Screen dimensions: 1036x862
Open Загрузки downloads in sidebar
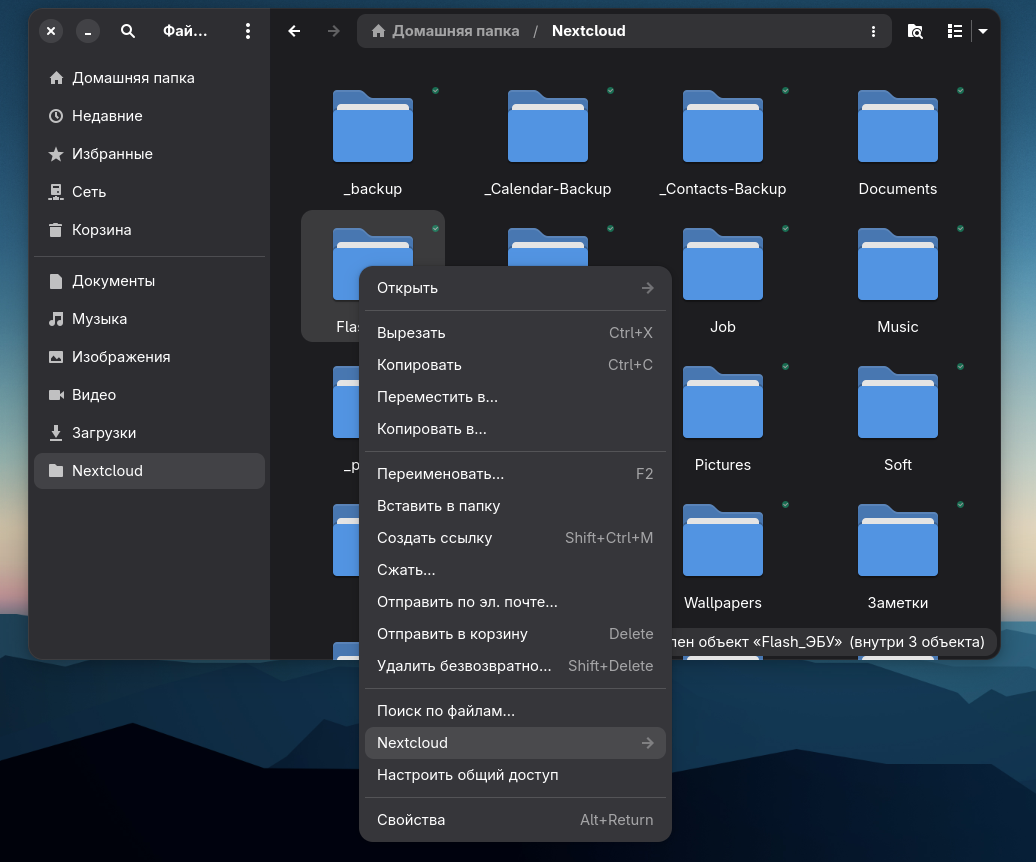pos(103,433)
